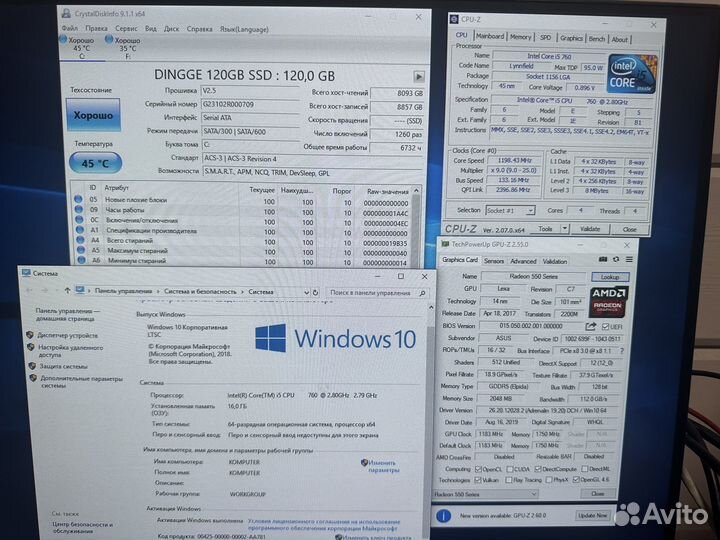
Task: Open the GPU-Z hamburger menu icon
Action: (x=629, y=259)
